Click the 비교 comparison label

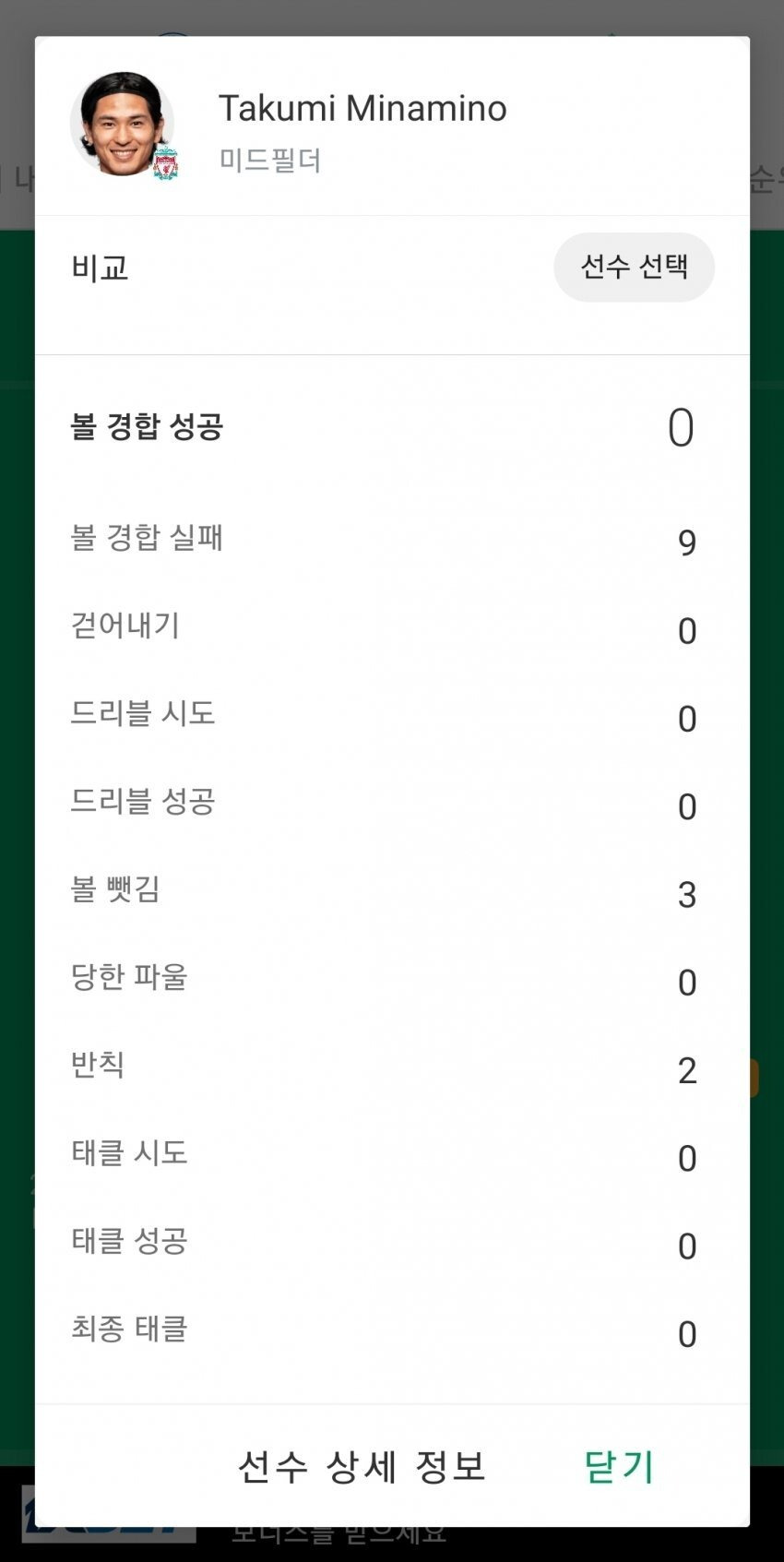coord(100,268)
